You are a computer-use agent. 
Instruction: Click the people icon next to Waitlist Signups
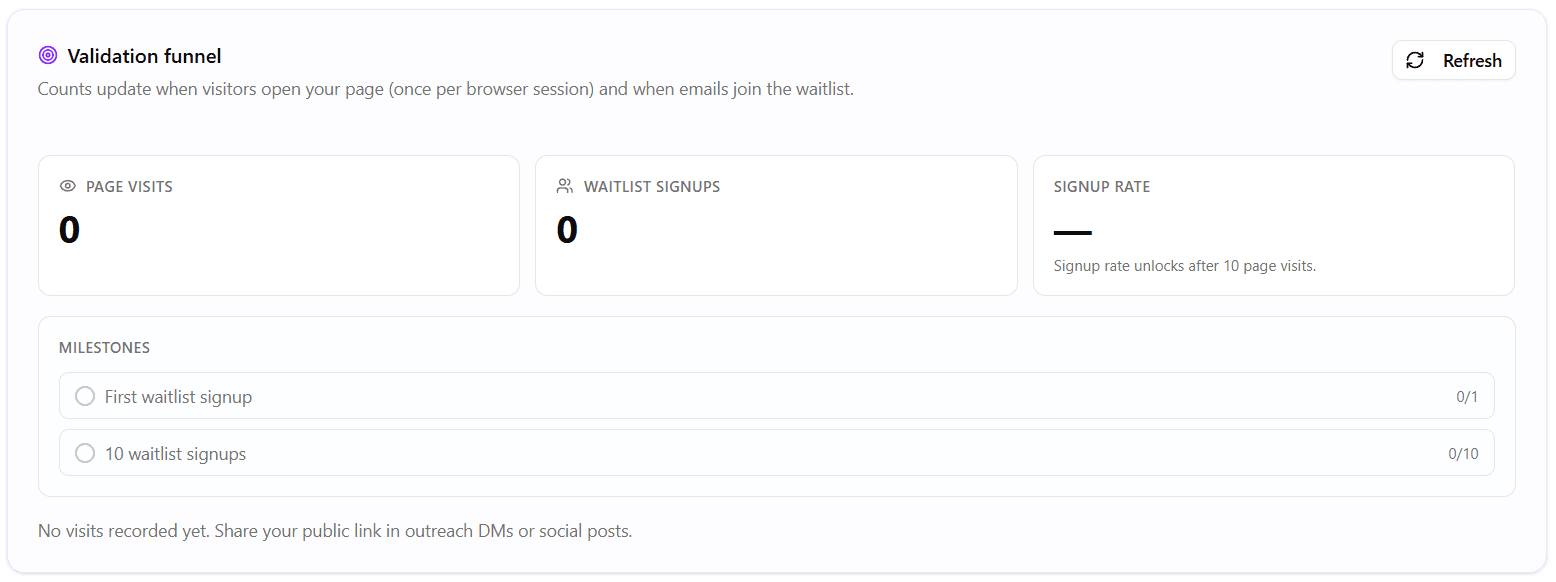pos(565,187)
